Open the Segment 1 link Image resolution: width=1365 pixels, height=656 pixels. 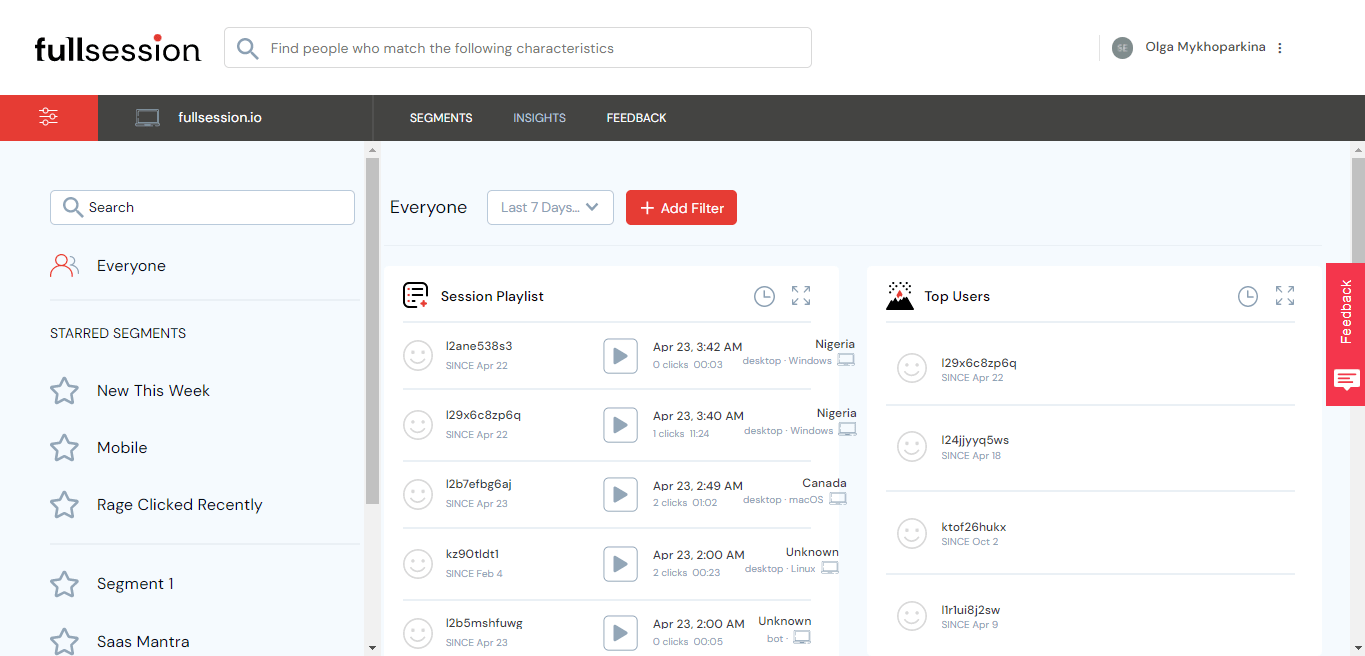135,584
